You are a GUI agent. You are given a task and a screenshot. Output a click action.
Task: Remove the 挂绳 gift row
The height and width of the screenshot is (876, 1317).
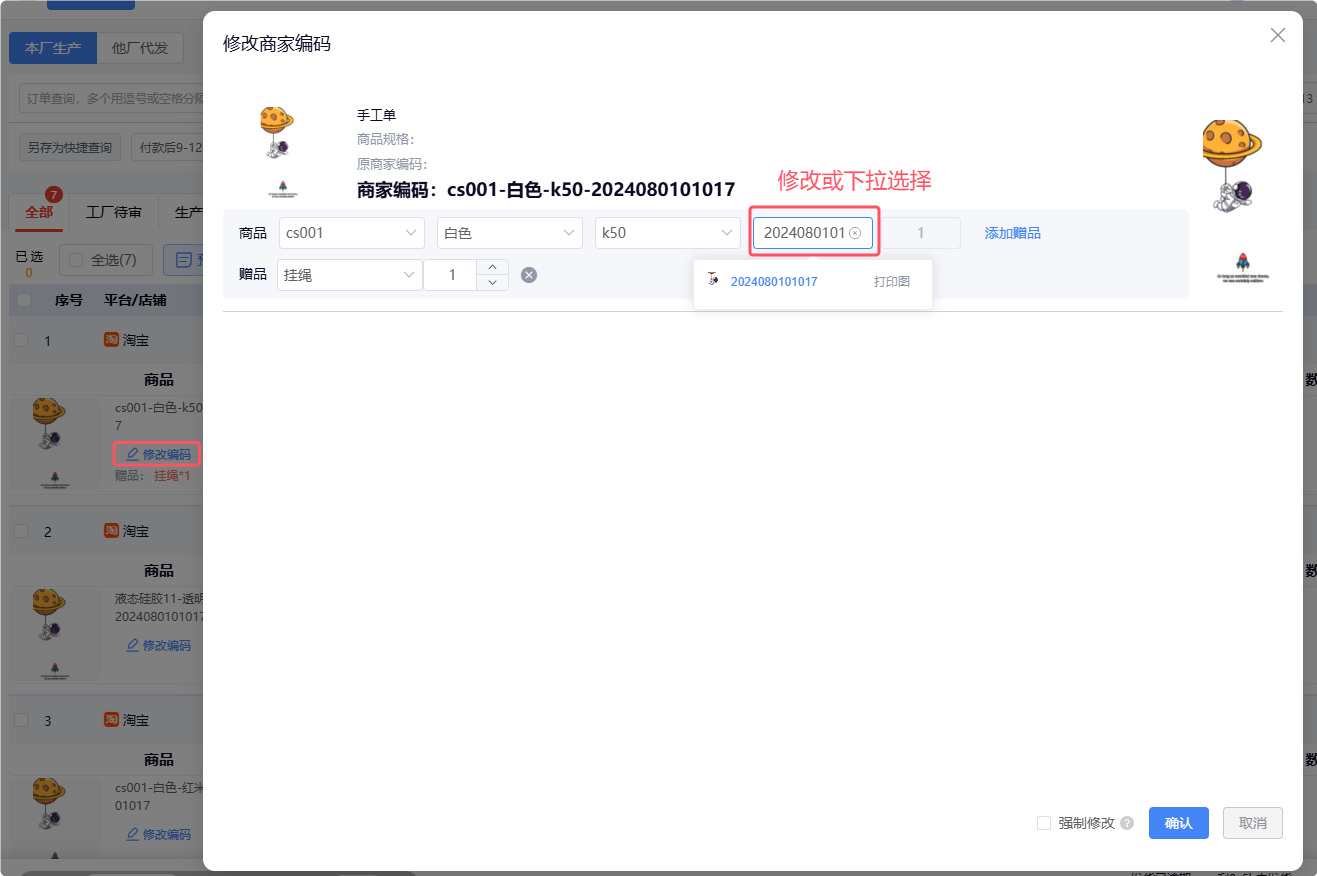point(529,275)
